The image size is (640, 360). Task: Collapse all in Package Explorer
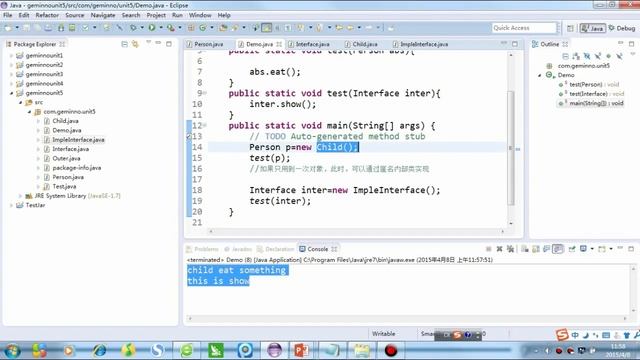[124, 44]
